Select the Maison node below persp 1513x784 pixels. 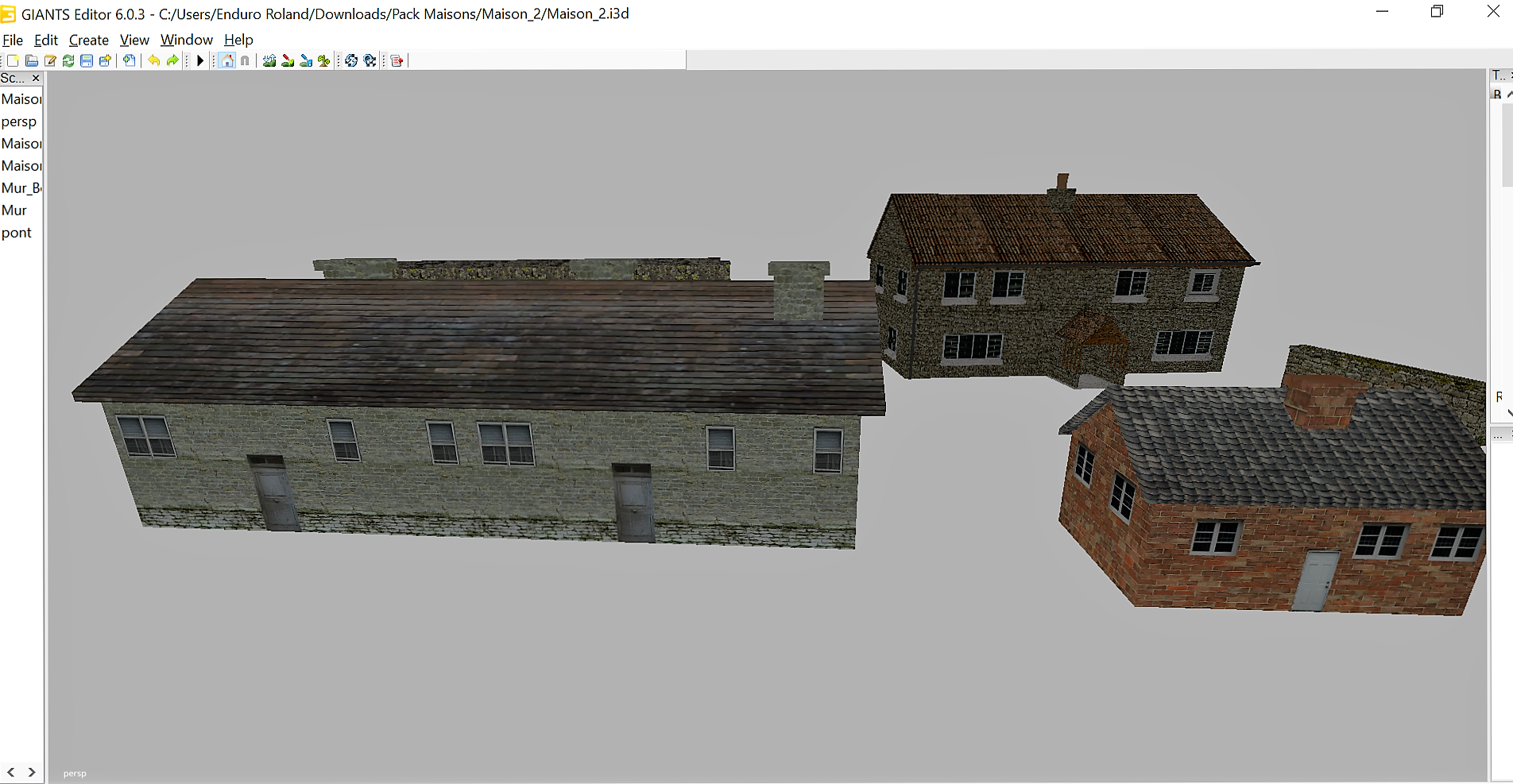(21, 144)
